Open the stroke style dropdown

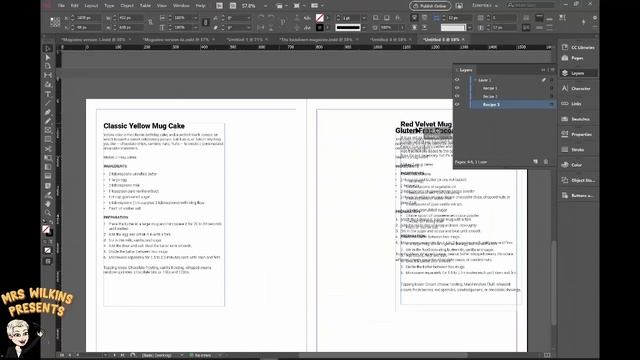click(x=364, y=27)
